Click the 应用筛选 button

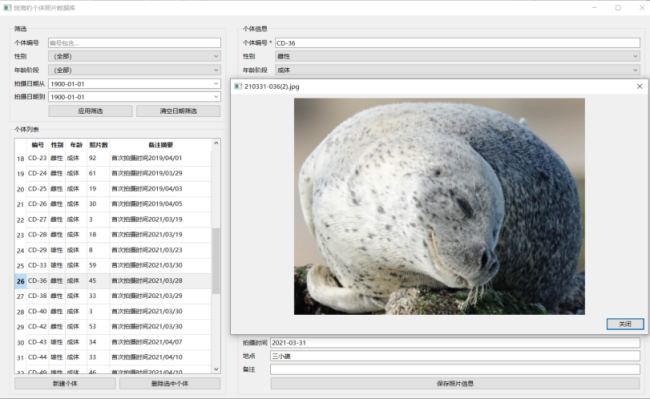pyautogui.click(x=90, y=111)
